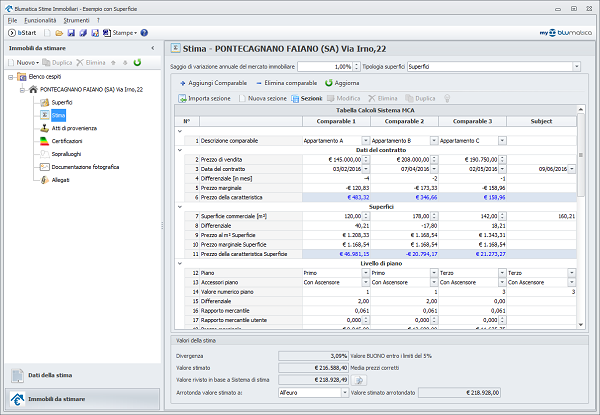The image size is (600, 415).
Task: Collapse the Dati del contratto group
Action: (x=178, y=149)
